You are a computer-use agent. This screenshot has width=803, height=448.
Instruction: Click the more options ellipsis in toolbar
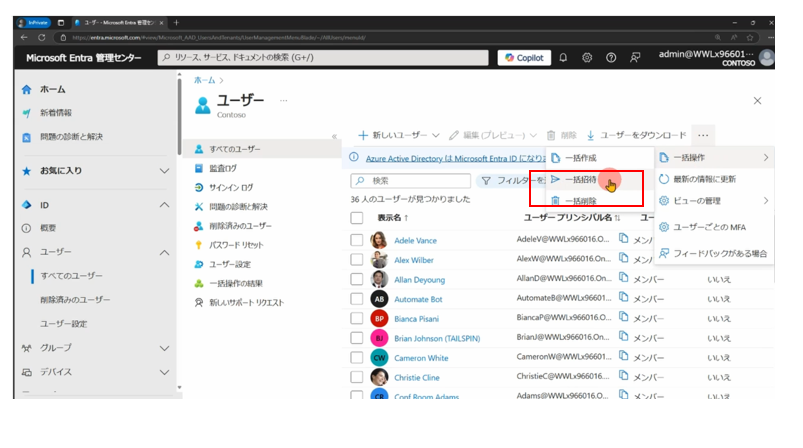point(704,135)
